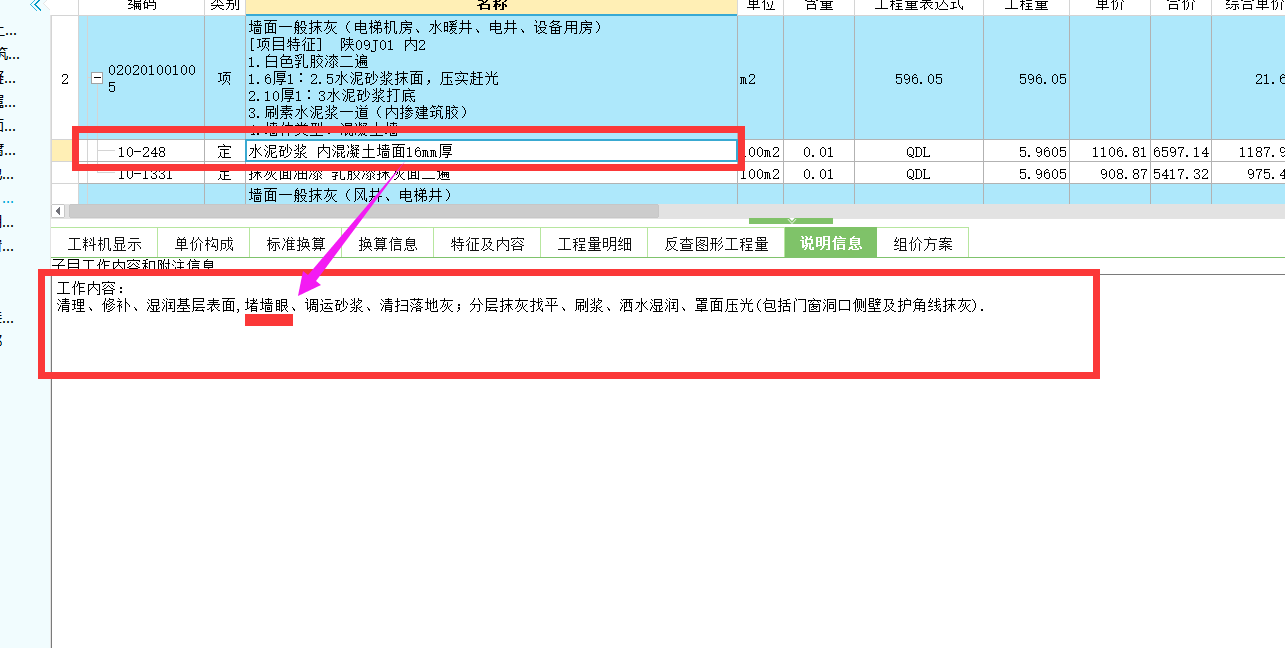Select code cell 10-248
This screenshot has height=648, width=1285.
[141, 152]
